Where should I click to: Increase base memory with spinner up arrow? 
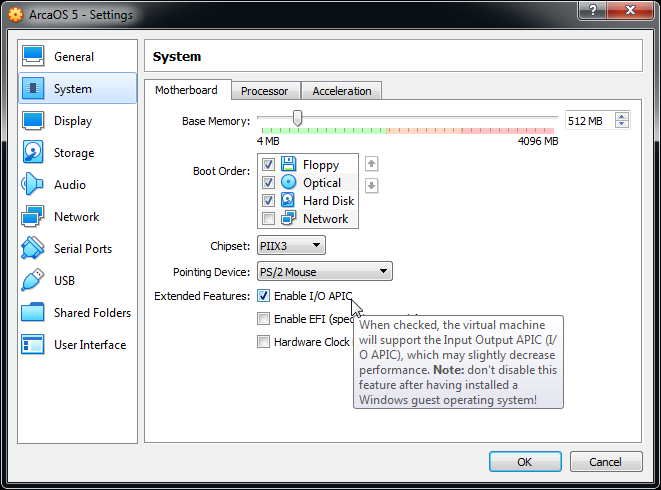pyautogui.click(x=622, y=116)
